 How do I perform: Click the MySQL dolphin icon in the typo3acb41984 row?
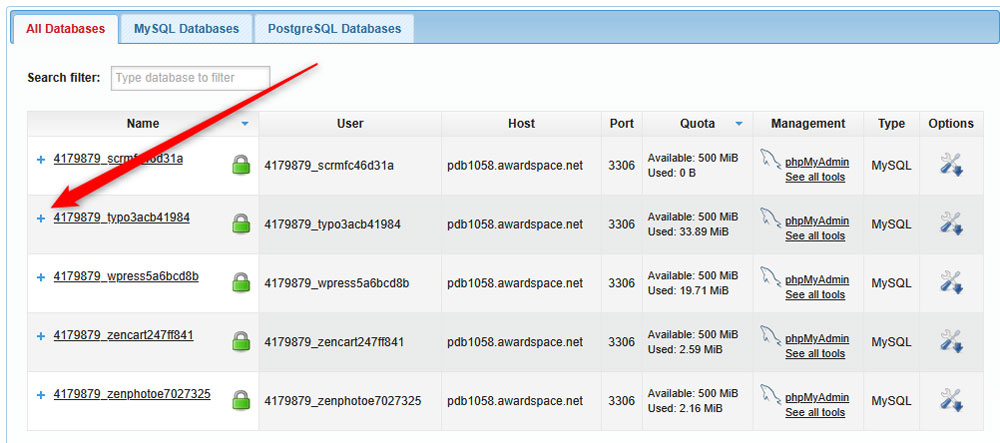[770, 218]
